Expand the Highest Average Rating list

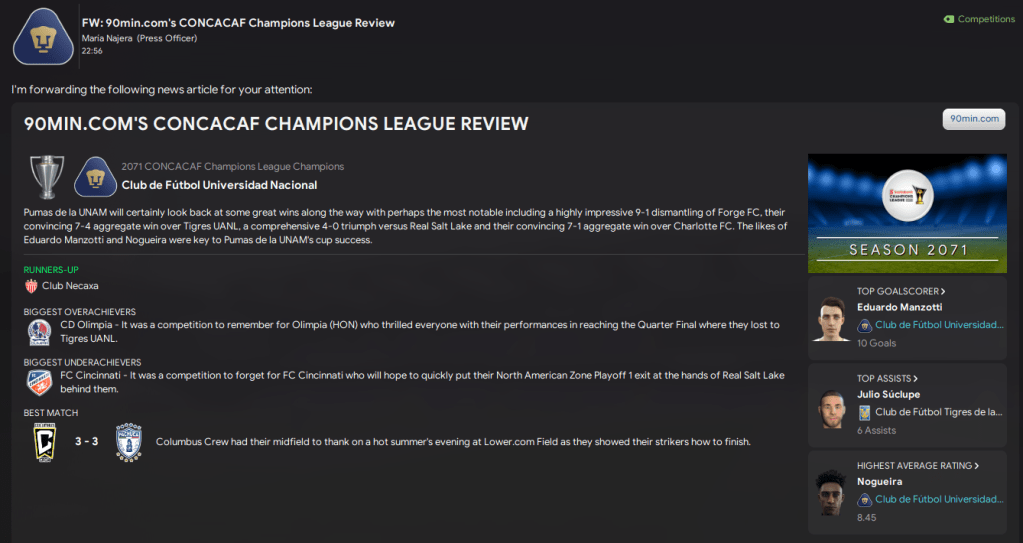pyautogui.click(x=917, y=465)
